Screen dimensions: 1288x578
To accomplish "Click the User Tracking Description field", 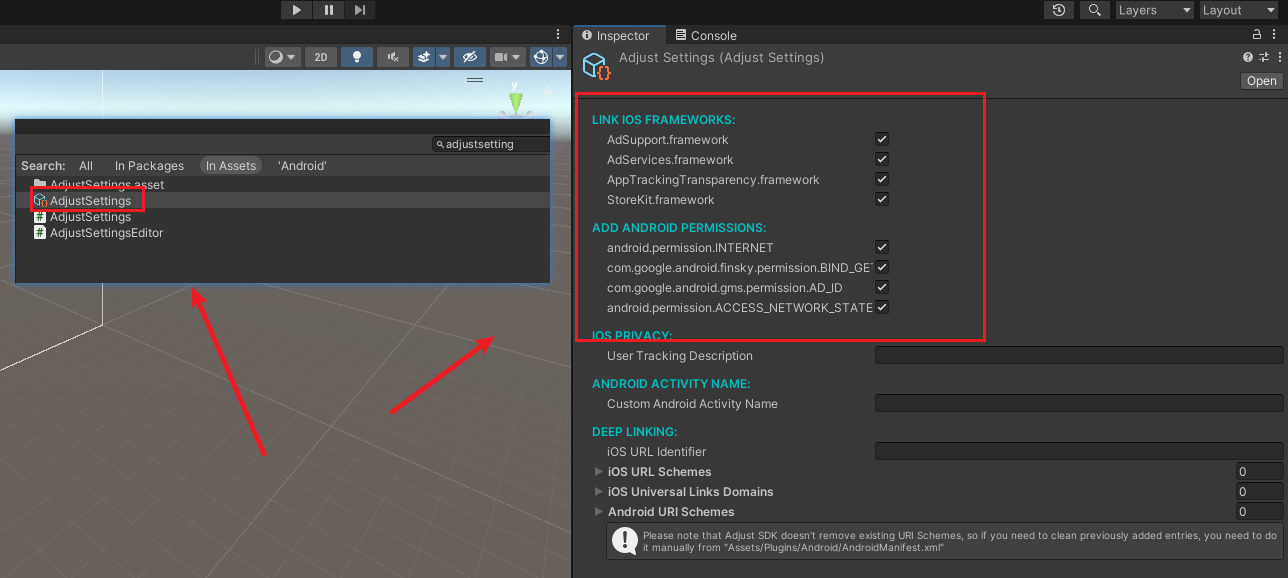I will click(x=1079, y=355).
